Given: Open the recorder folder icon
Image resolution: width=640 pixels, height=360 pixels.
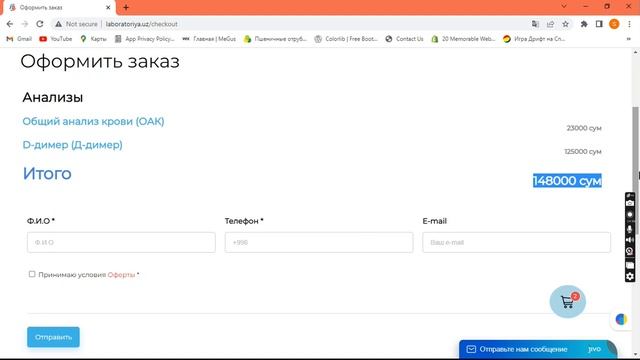Looking at the screenshot, I should tap(630, 265).
